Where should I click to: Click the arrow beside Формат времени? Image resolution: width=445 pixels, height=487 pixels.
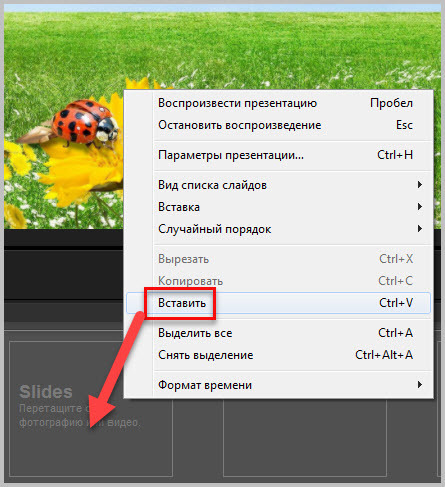(x=420, y=385)
